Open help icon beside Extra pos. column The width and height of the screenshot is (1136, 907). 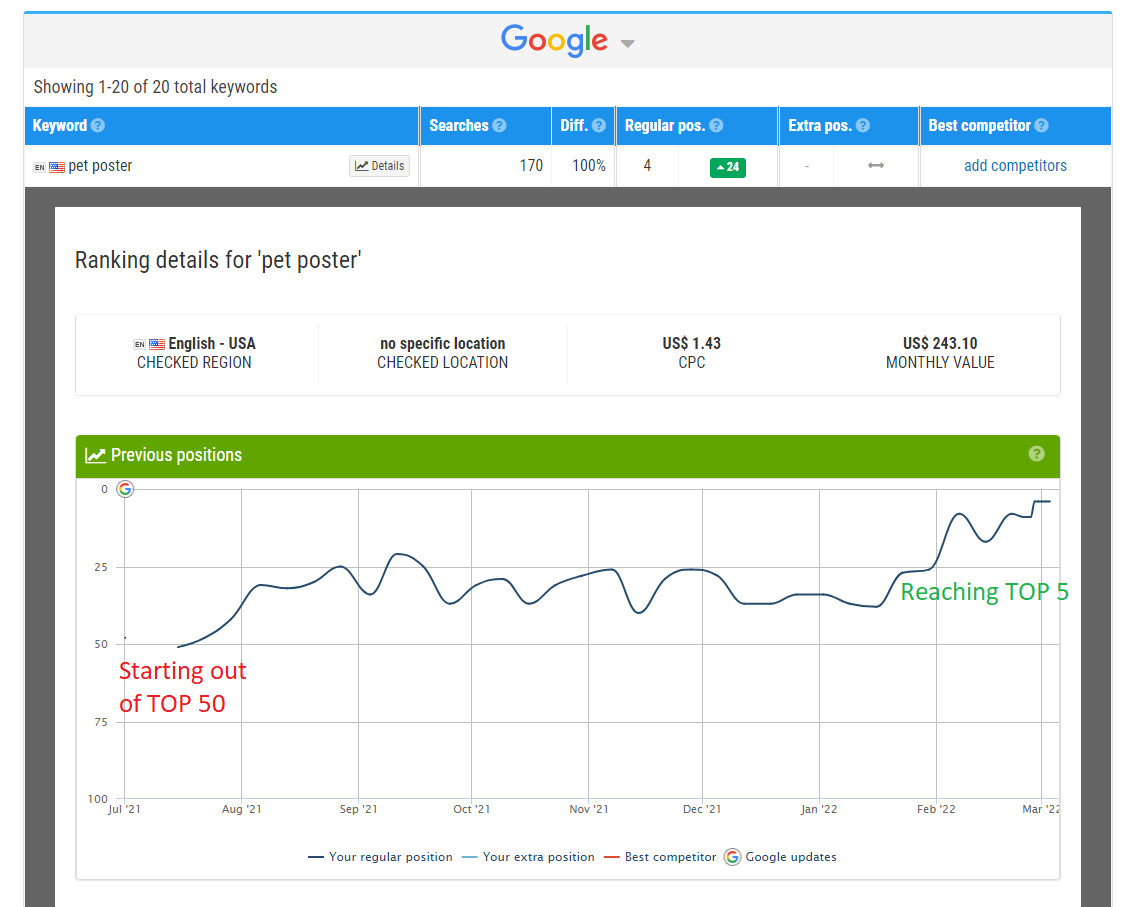pos(862,125)
